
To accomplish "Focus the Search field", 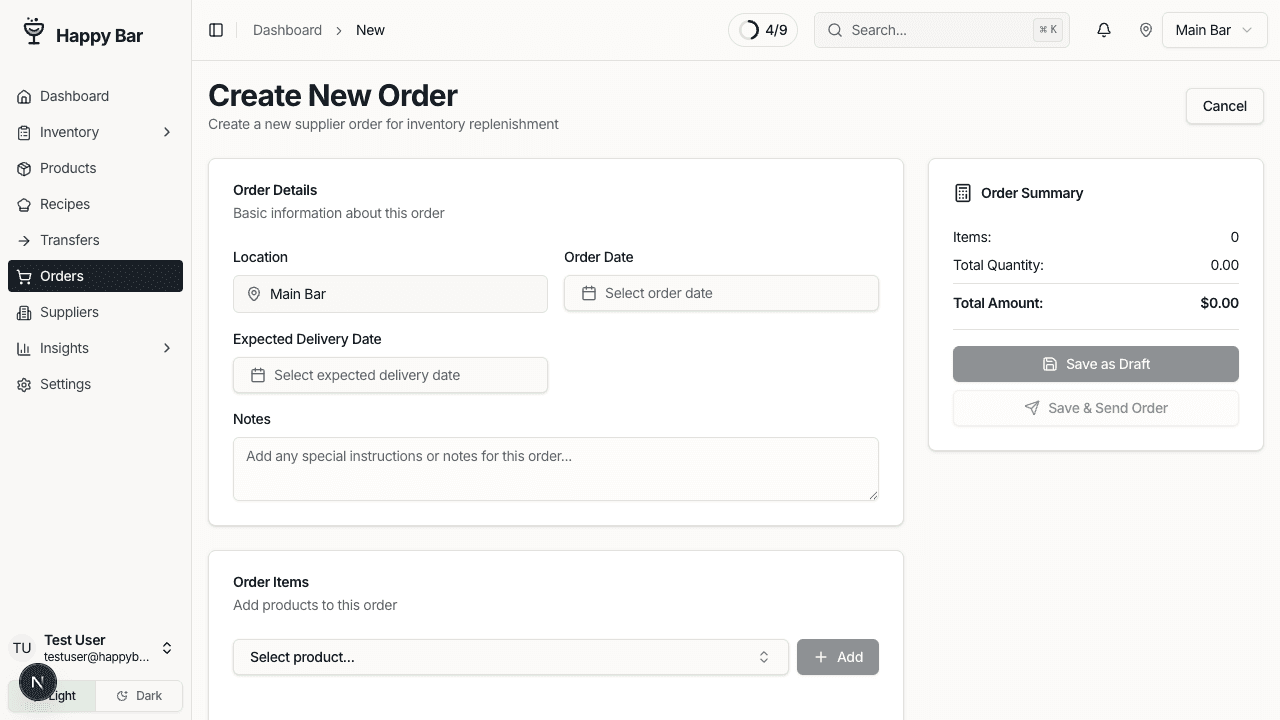I will pyautogui.click(x=942, y=30).
